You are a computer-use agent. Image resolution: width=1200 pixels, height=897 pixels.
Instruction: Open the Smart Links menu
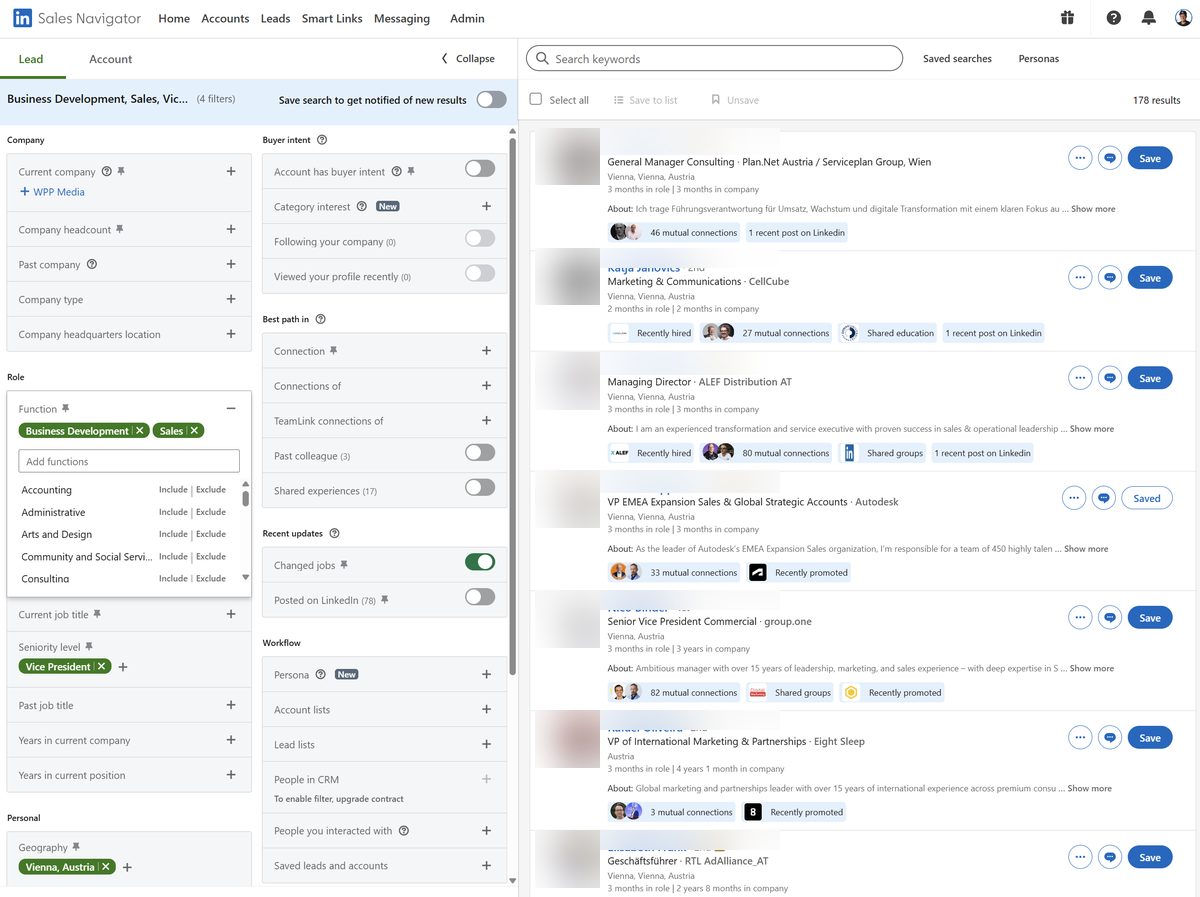coord(331,18)
